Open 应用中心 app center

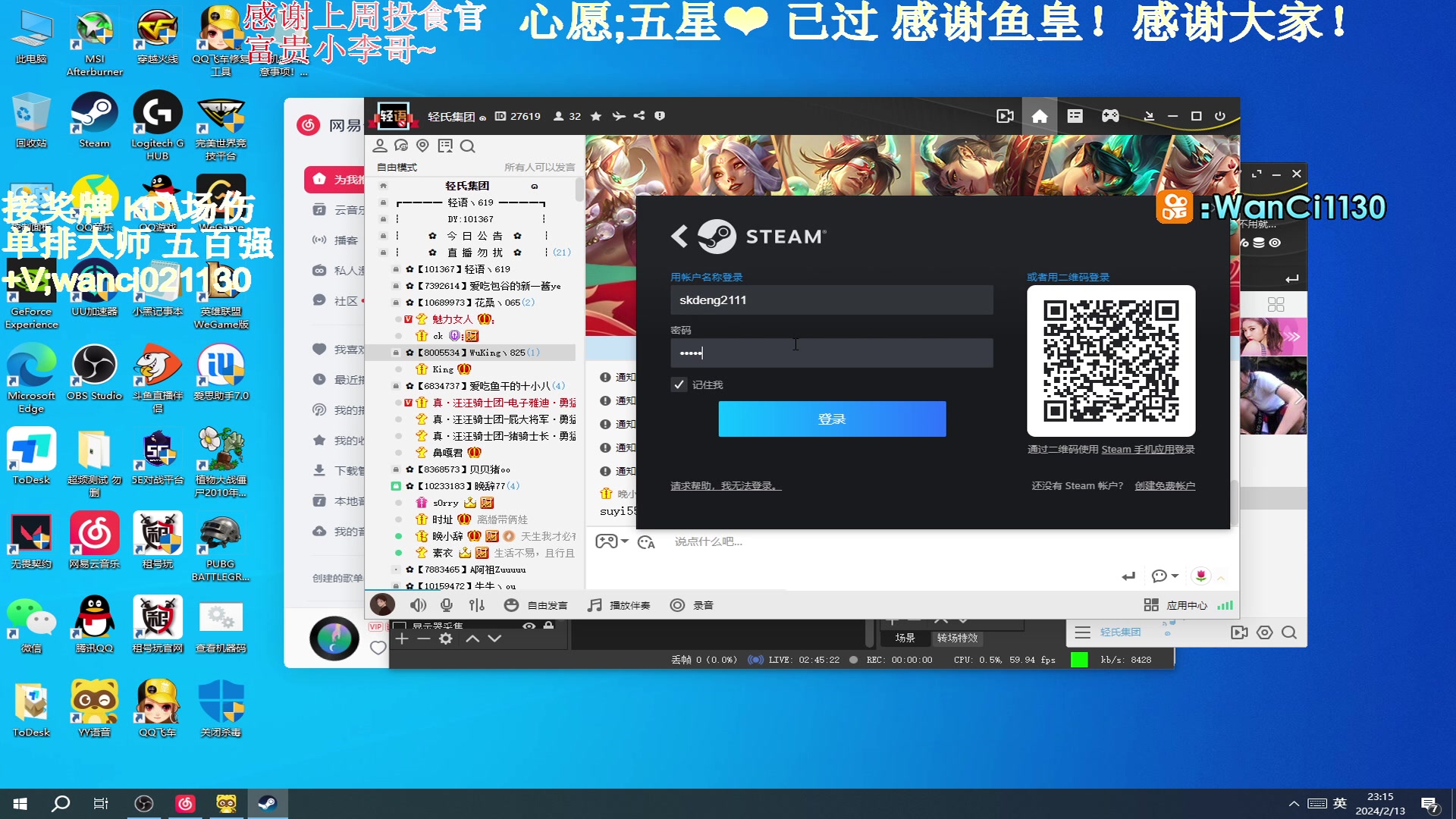click(x=1175, y=605)
